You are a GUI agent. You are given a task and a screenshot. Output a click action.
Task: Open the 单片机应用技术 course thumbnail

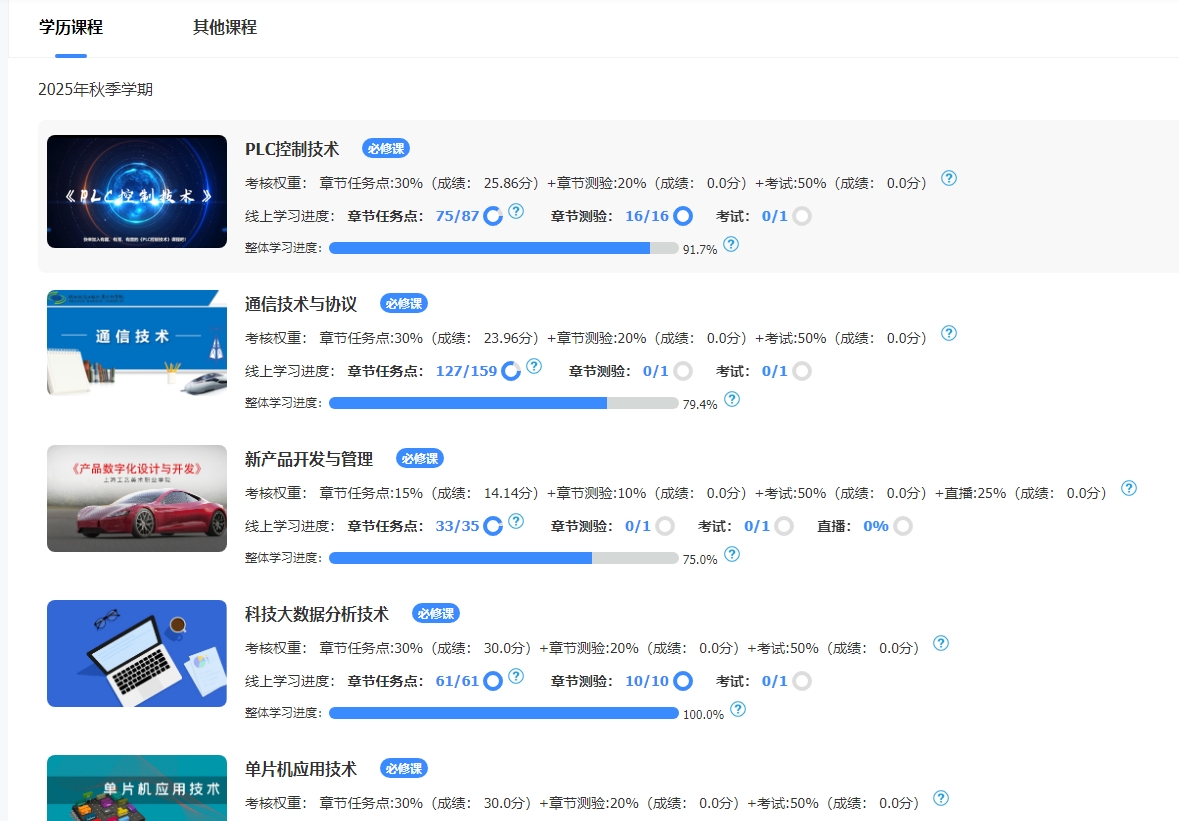(x=137, y=788)
